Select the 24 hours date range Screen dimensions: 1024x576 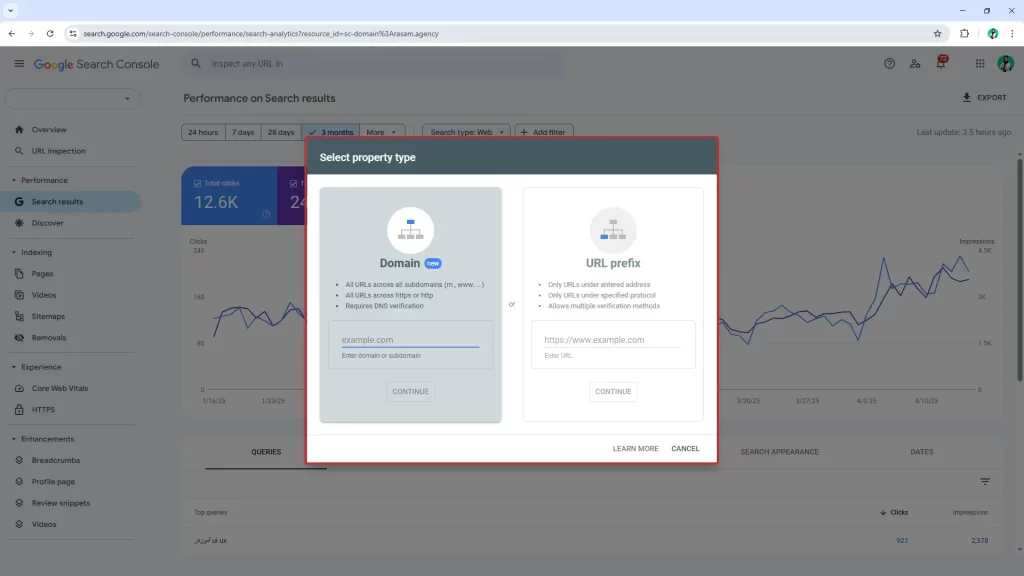203,132
